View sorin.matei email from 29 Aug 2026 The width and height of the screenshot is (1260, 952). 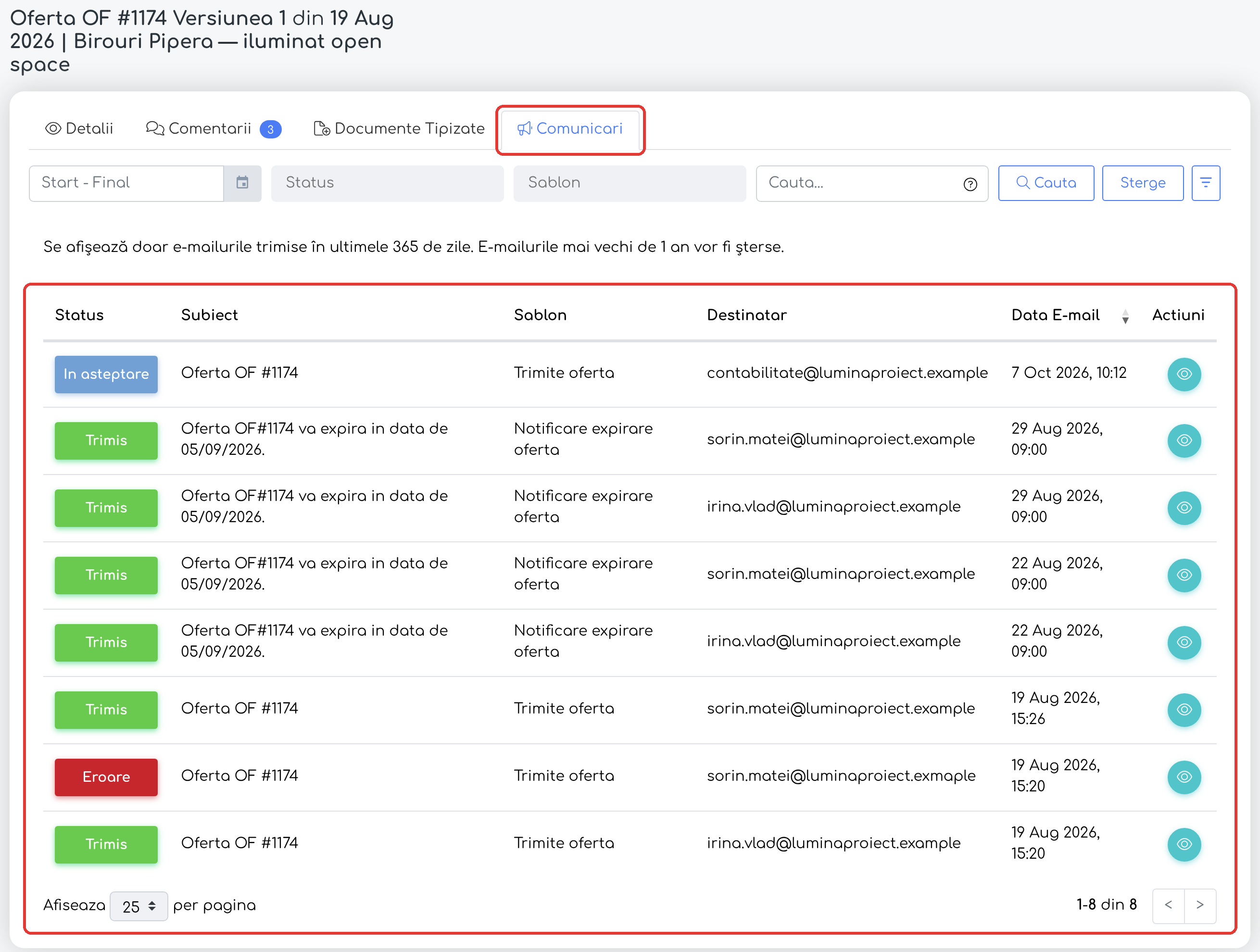[x=1184, y=440]
